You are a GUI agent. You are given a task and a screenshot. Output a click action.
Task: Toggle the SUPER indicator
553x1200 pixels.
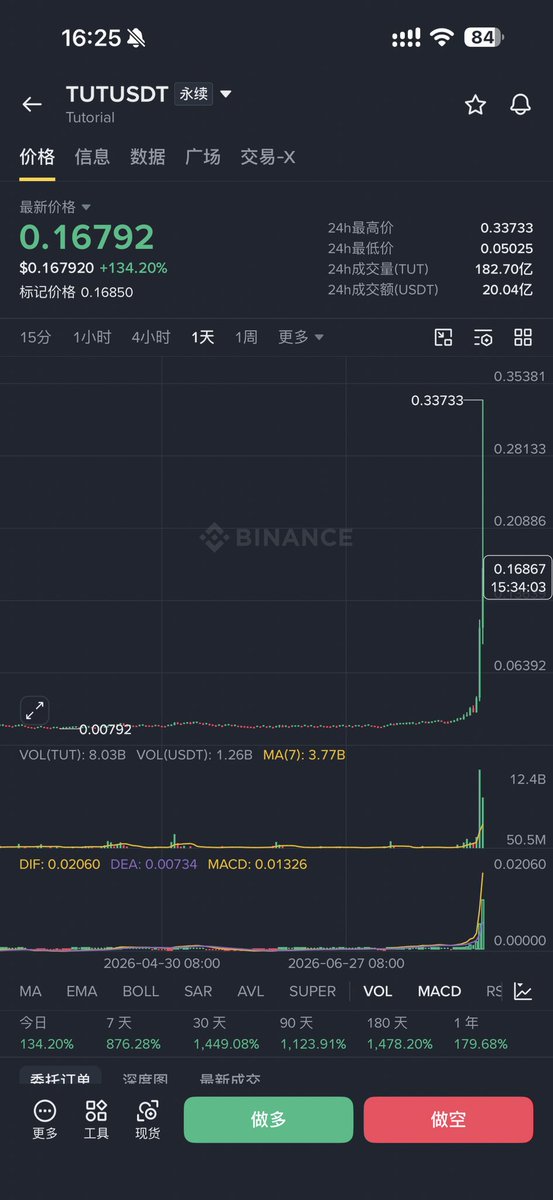click(312, 991)
